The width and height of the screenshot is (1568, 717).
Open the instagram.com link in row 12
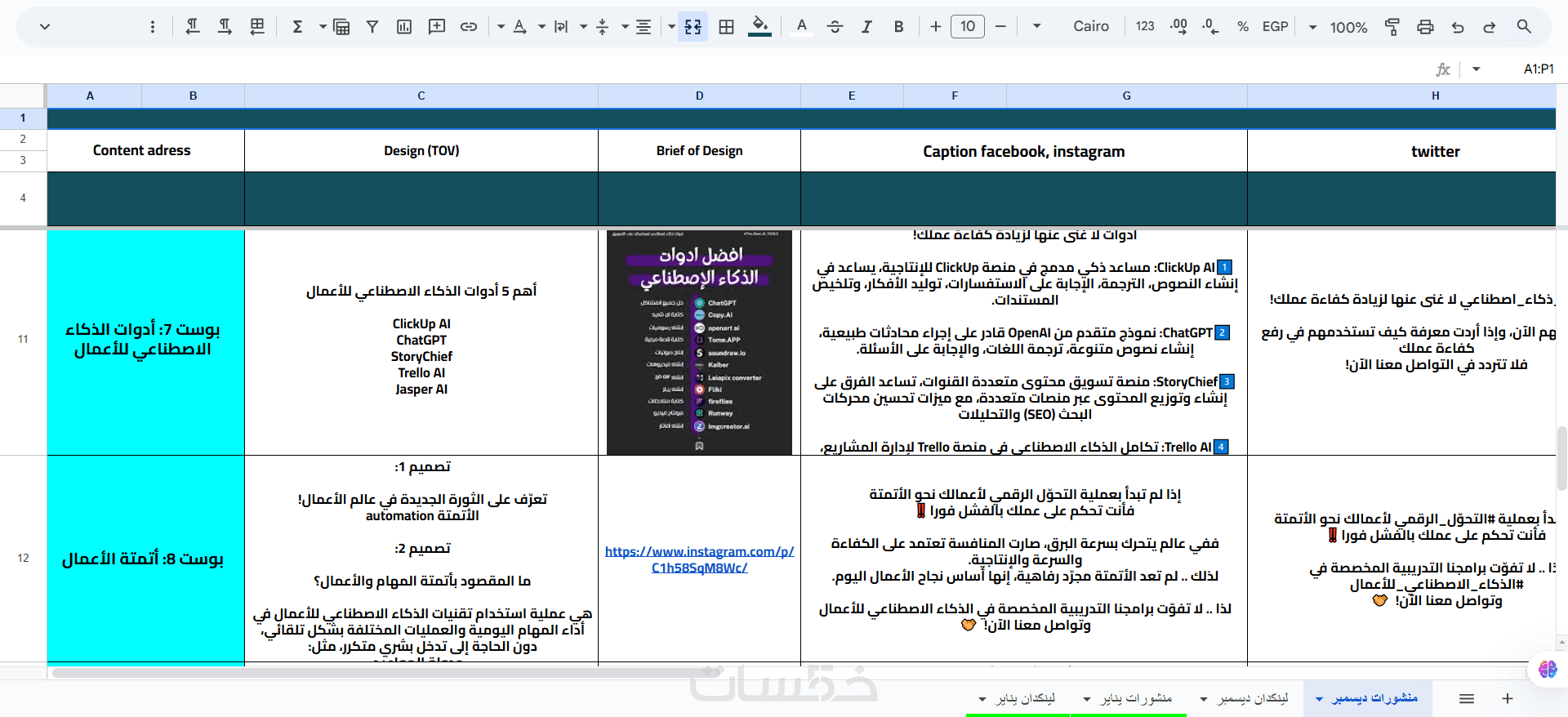click(x=700, y=559)
